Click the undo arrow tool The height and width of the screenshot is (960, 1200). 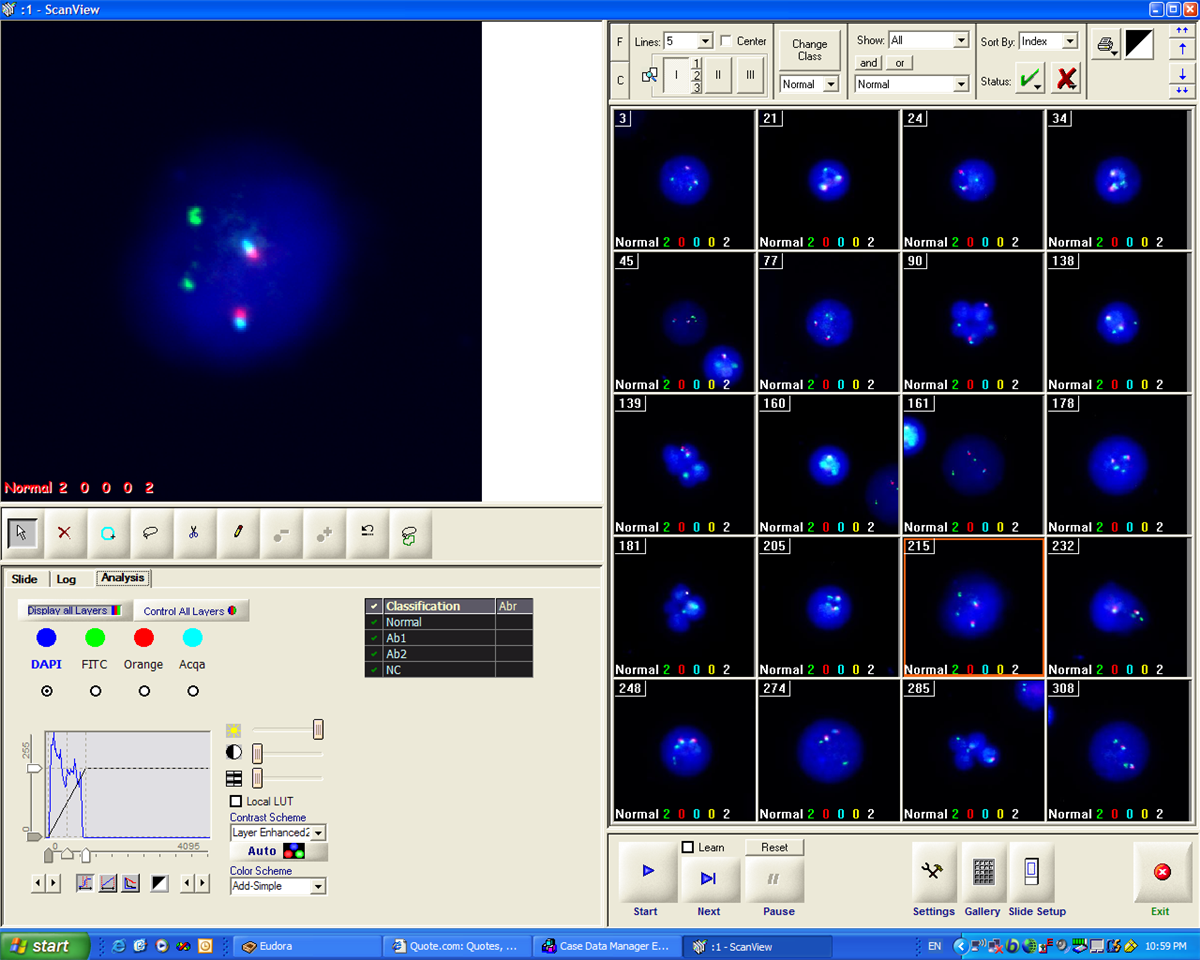pyautogui.click(x=367, y=533)
